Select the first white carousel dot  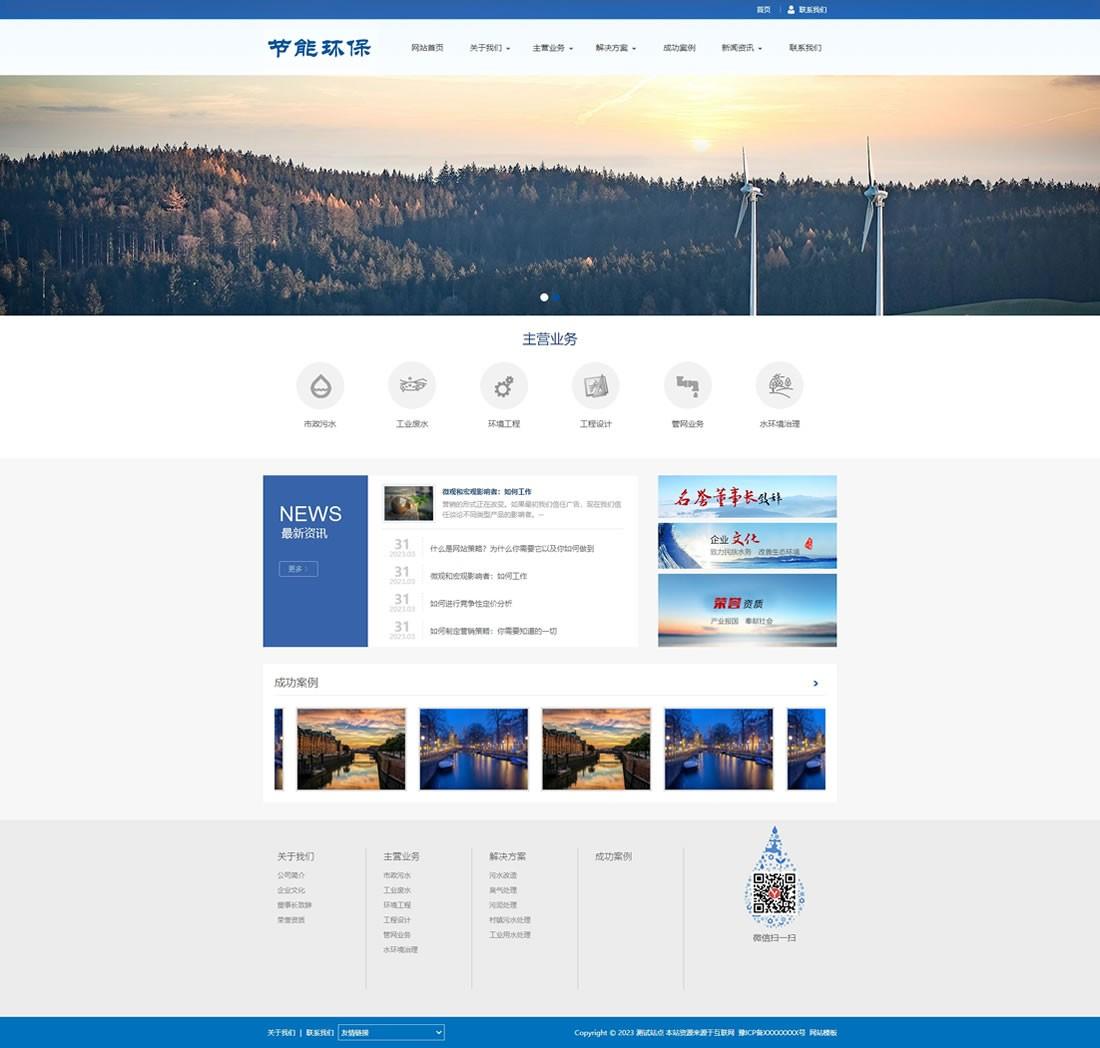544,297
